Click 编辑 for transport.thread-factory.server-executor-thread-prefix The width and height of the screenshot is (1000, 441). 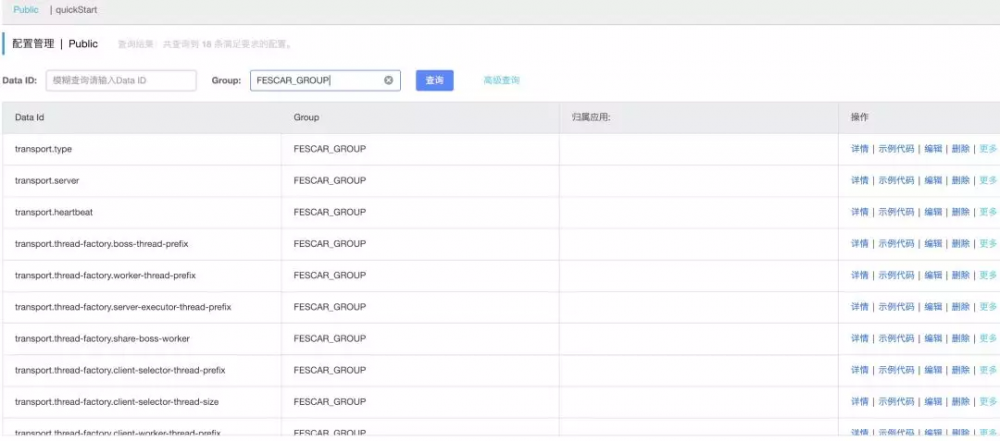click(x=933, y=307)
